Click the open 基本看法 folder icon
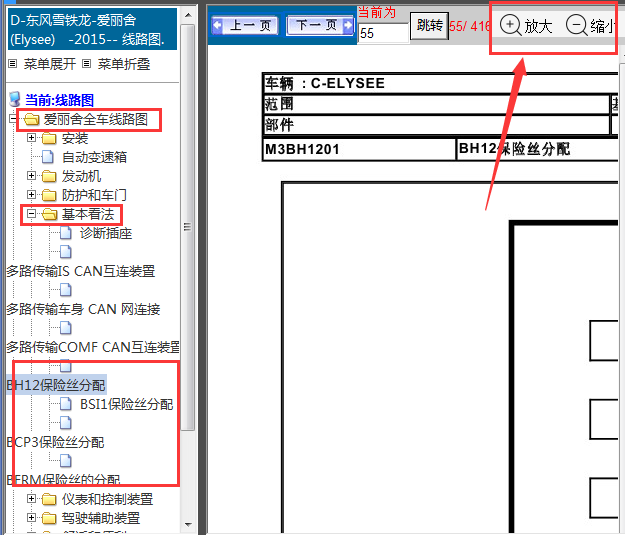The width and height of the screenshot is (625, 535). pyautogui.click(x=50, y=214)
